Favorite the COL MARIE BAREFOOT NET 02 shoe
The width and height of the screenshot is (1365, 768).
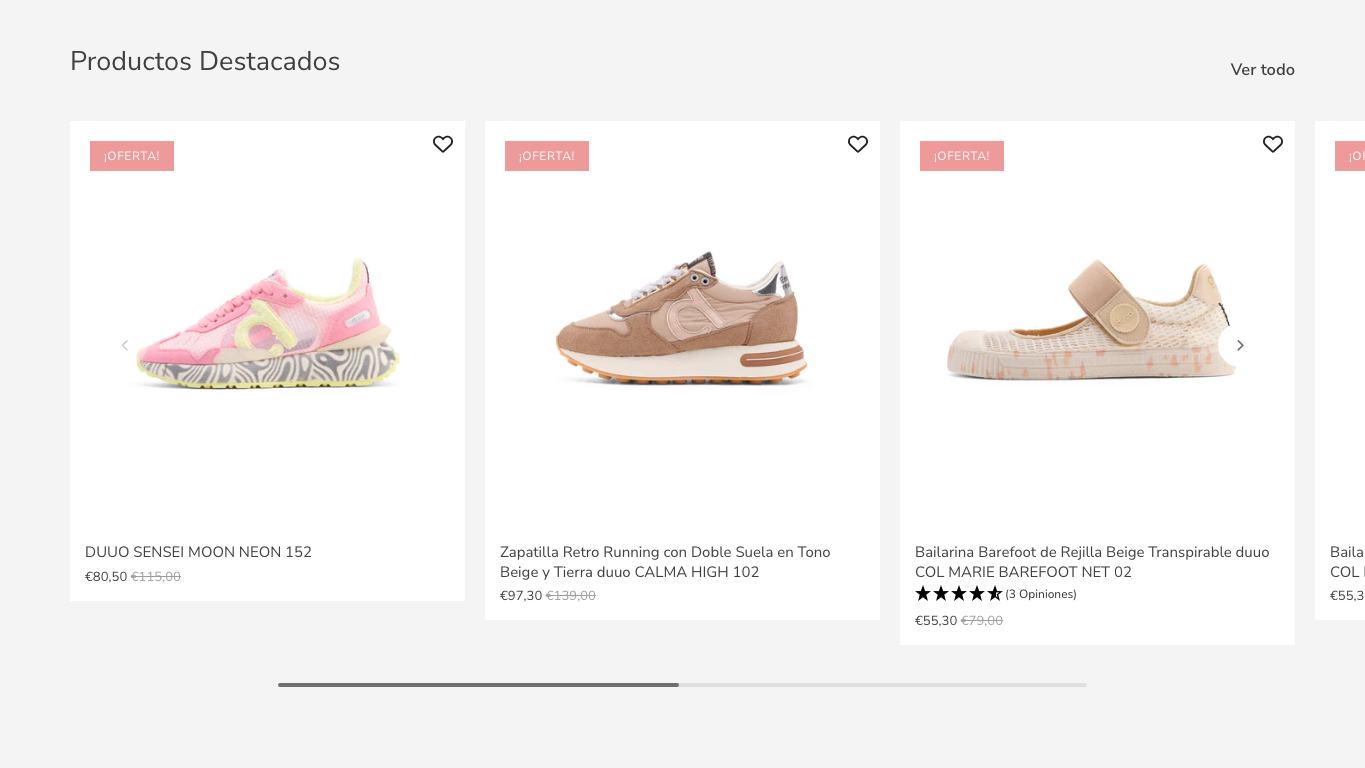pos(1273,144)
